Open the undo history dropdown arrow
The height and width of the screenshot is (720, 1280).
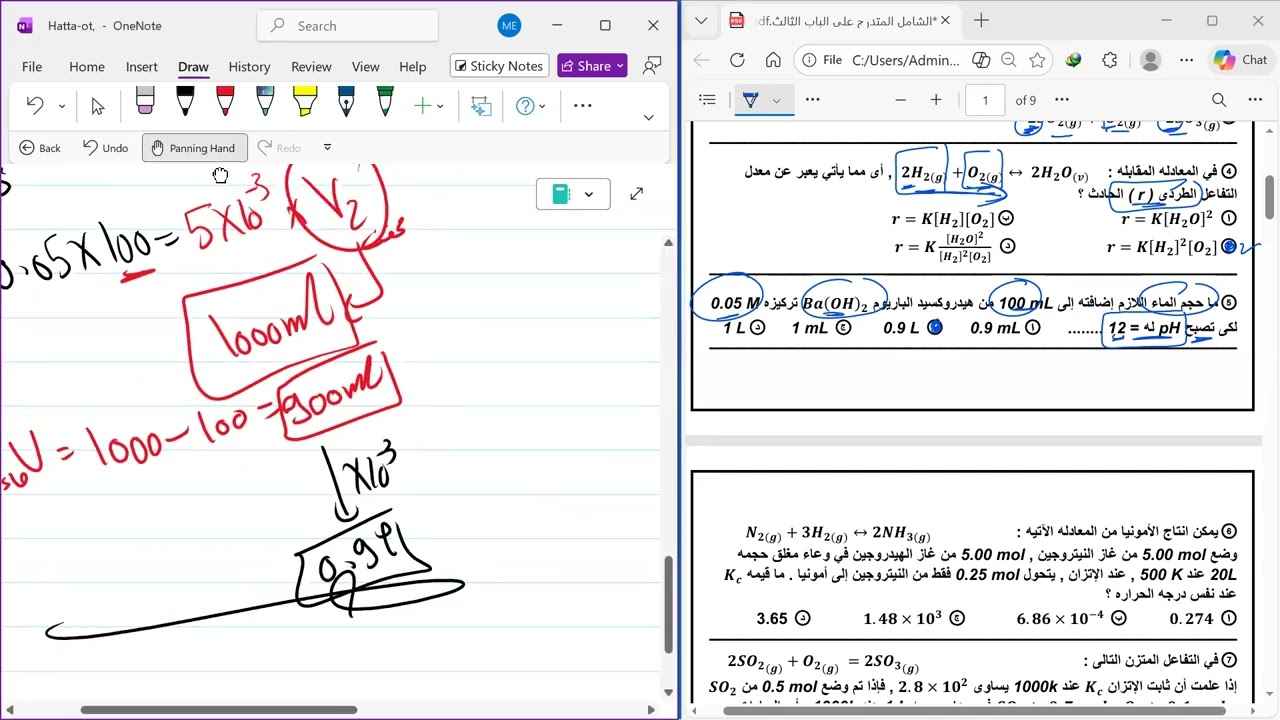tap(61, 105)
